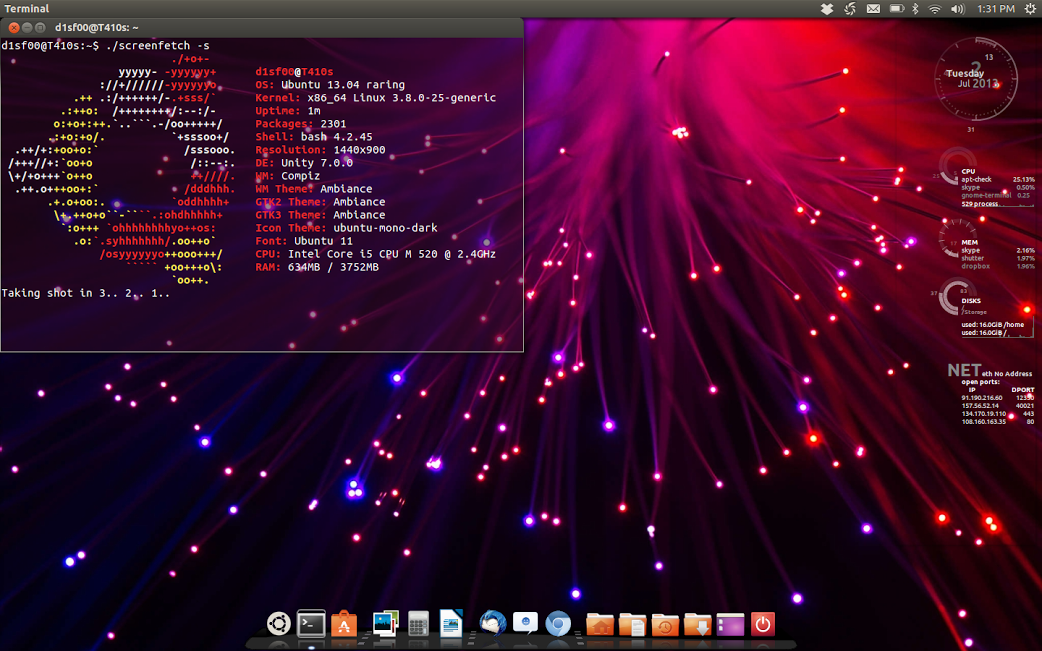The width and height of the screenshot is (1042, 651).
Task: Click the Font: Ubuntu 11 line
Action: (304, 240)
